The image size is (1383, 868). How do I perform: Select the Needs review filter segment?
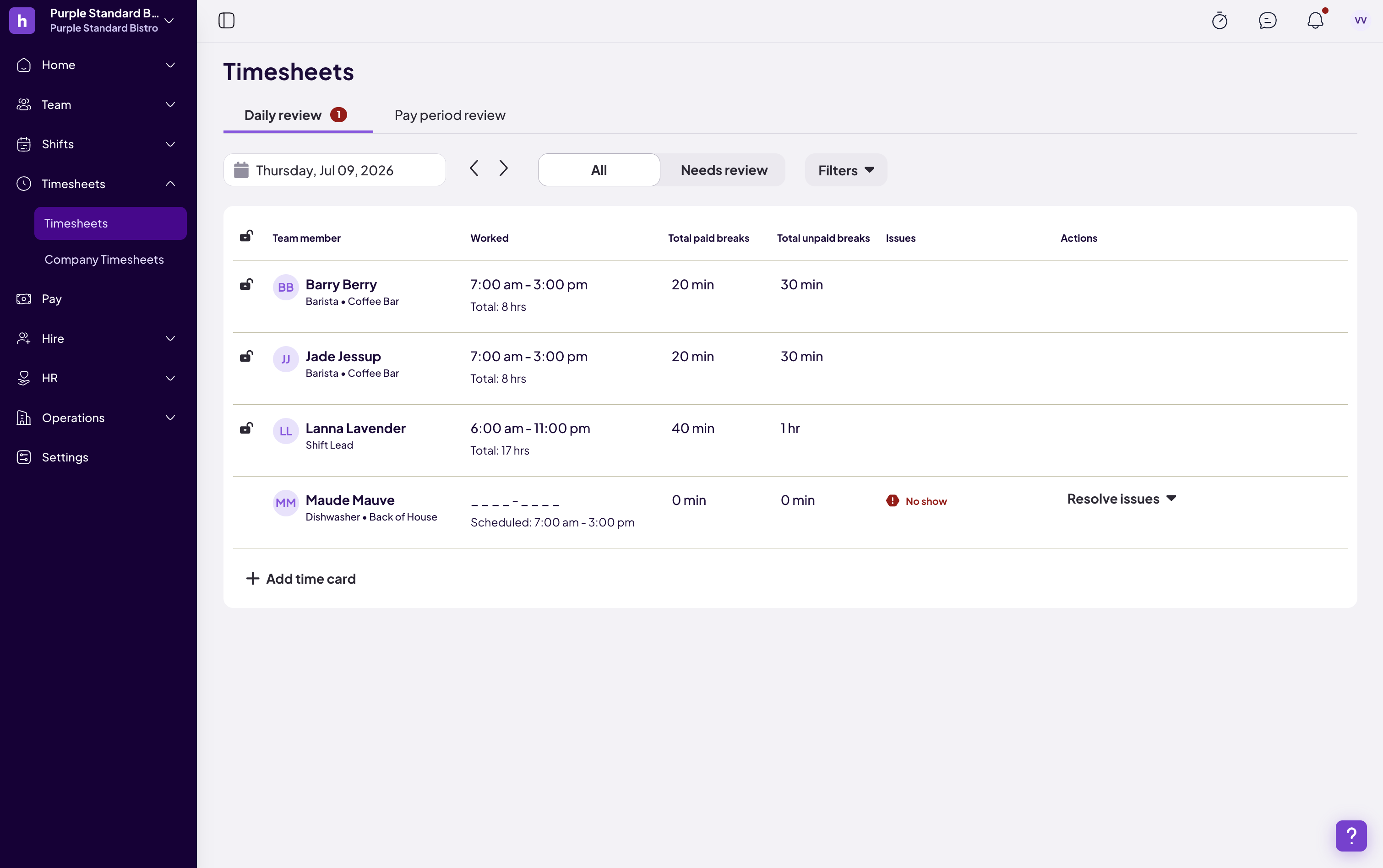pyautogui.click(x=724, y=170)
